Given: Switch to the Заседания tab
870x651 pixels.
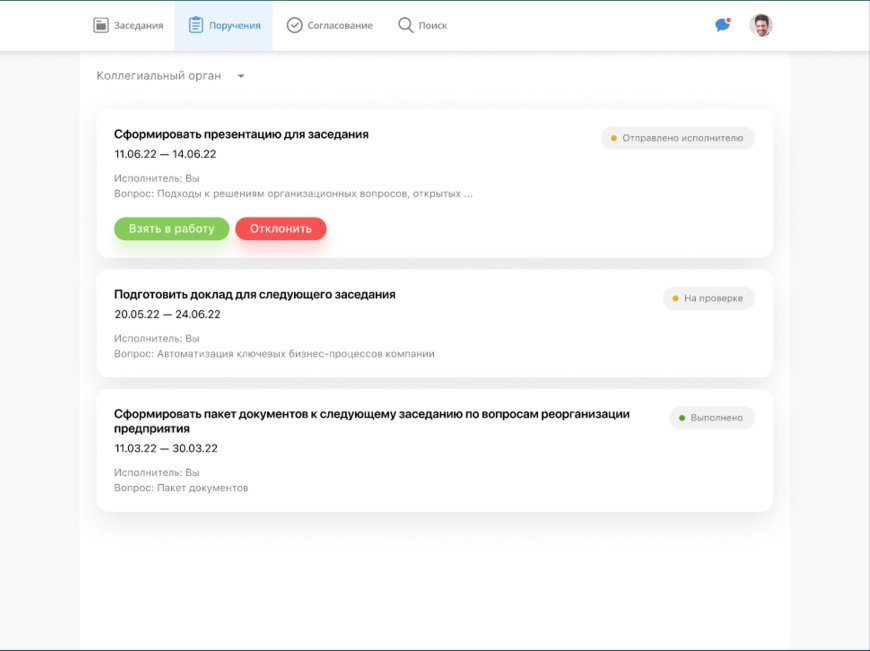Looking at the screenshot, I should pos(138,26).
